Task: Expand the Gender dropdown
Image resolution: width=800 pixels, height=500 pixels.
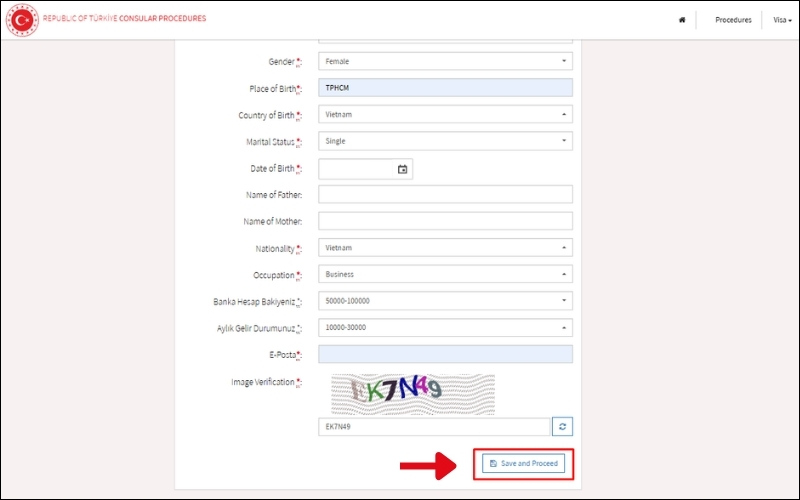Action: pyautogui.click(x=445, y=61)
